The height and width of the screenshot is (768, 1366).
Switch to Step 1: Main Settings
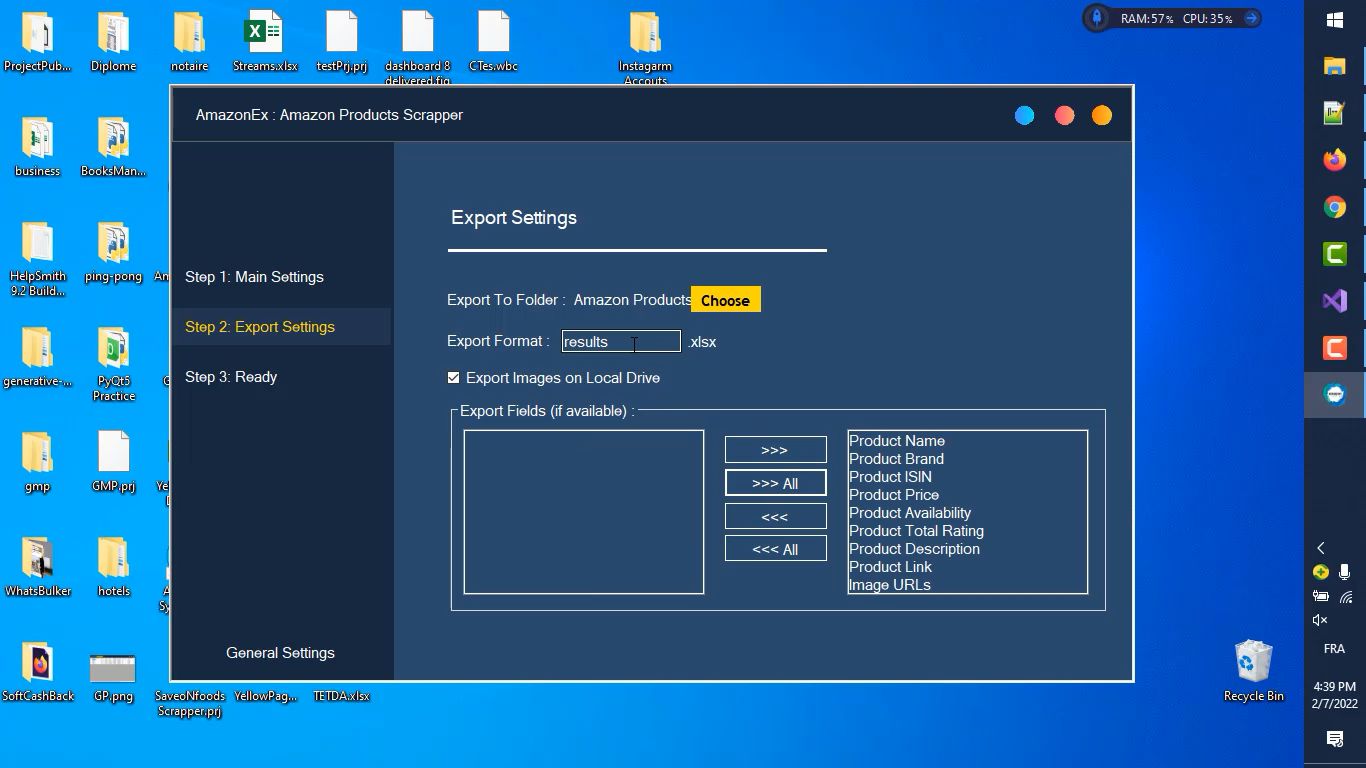[254, 277]
